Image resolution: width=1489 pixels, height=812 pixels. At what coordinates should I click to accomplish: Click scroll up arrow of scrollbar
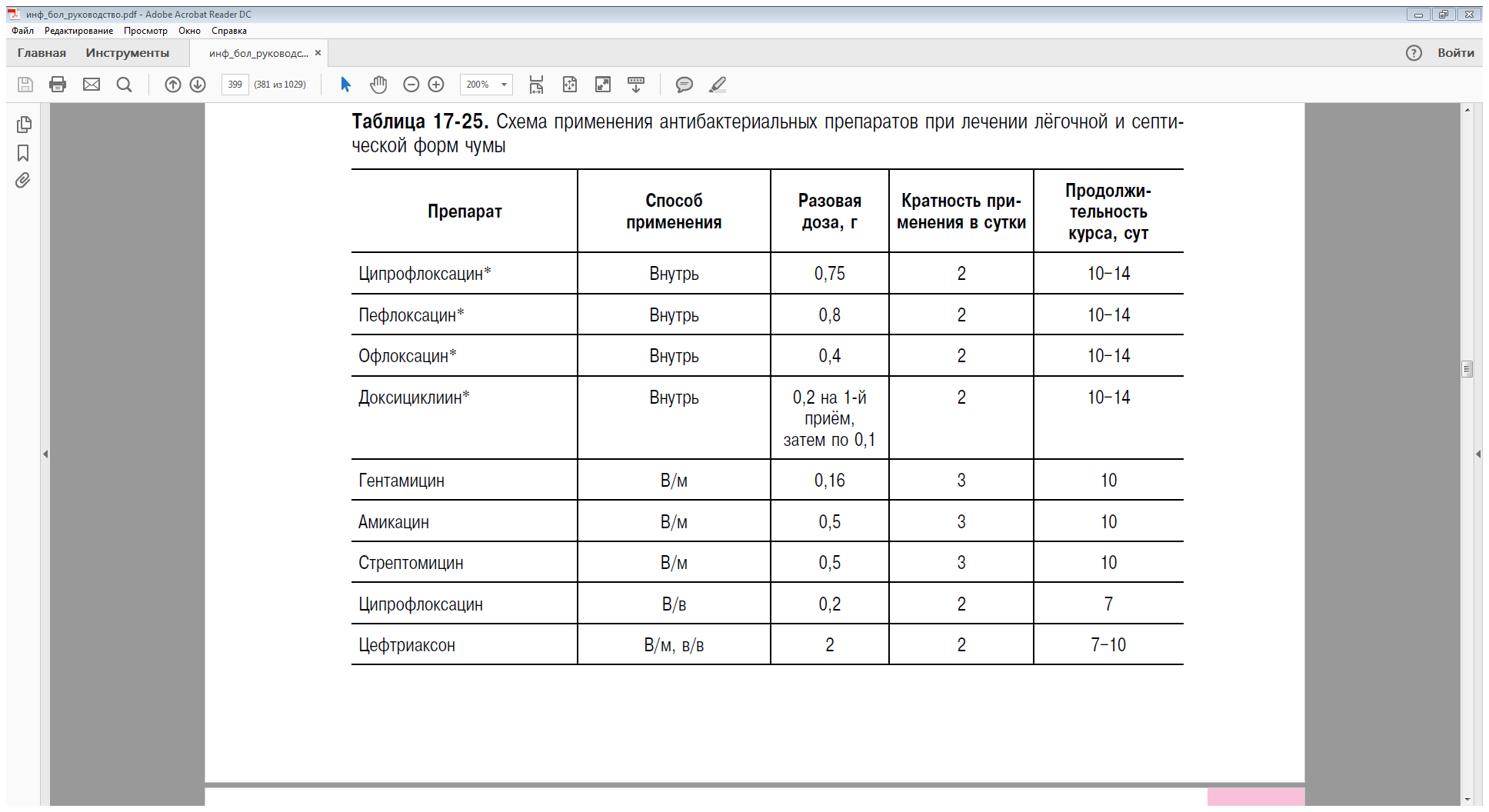(1467, 111)
